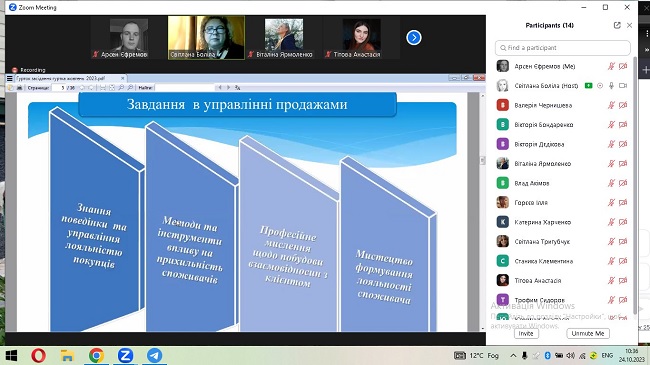Click the Unmute Me button
This screenshot has height=365, width=650.
(x=588, y=333)
